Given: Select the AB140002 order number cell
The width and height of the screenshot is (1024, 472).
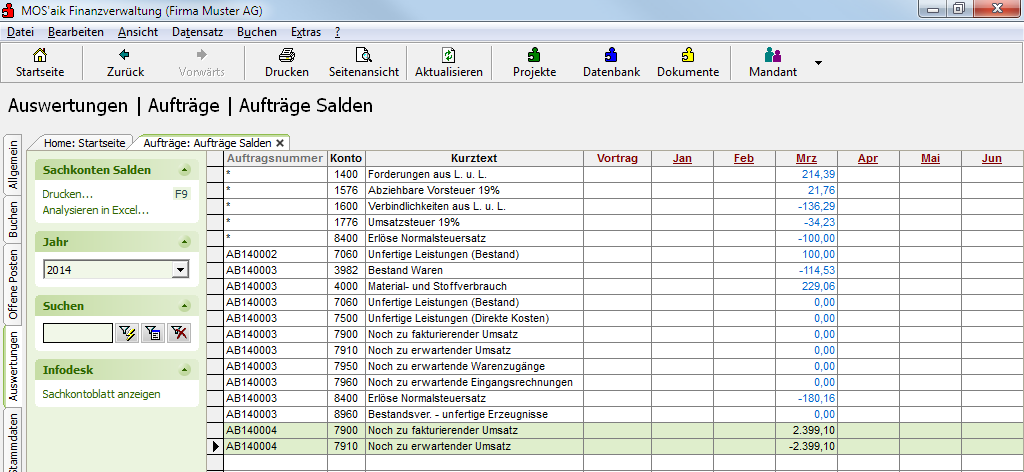Looking at the screenshot, I should click(275, 254).
